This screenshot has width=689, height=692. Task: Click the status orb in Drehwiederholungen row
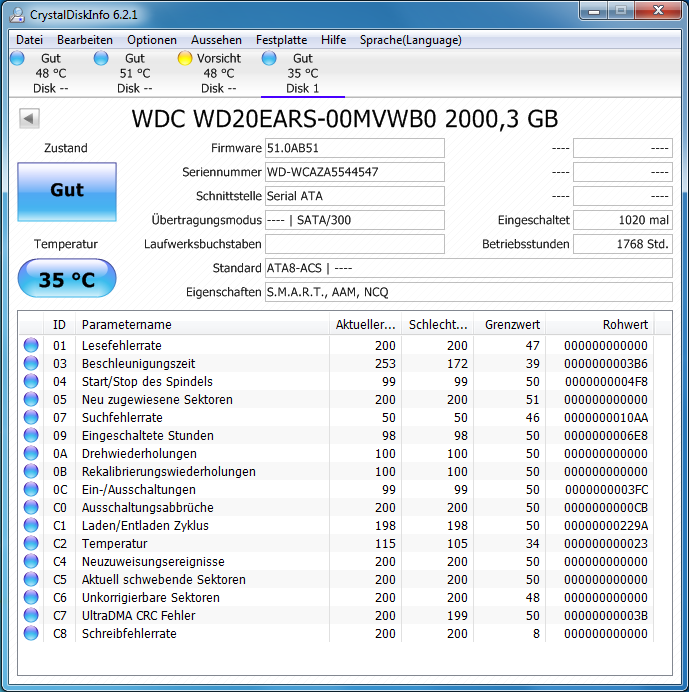pos(31,453)
